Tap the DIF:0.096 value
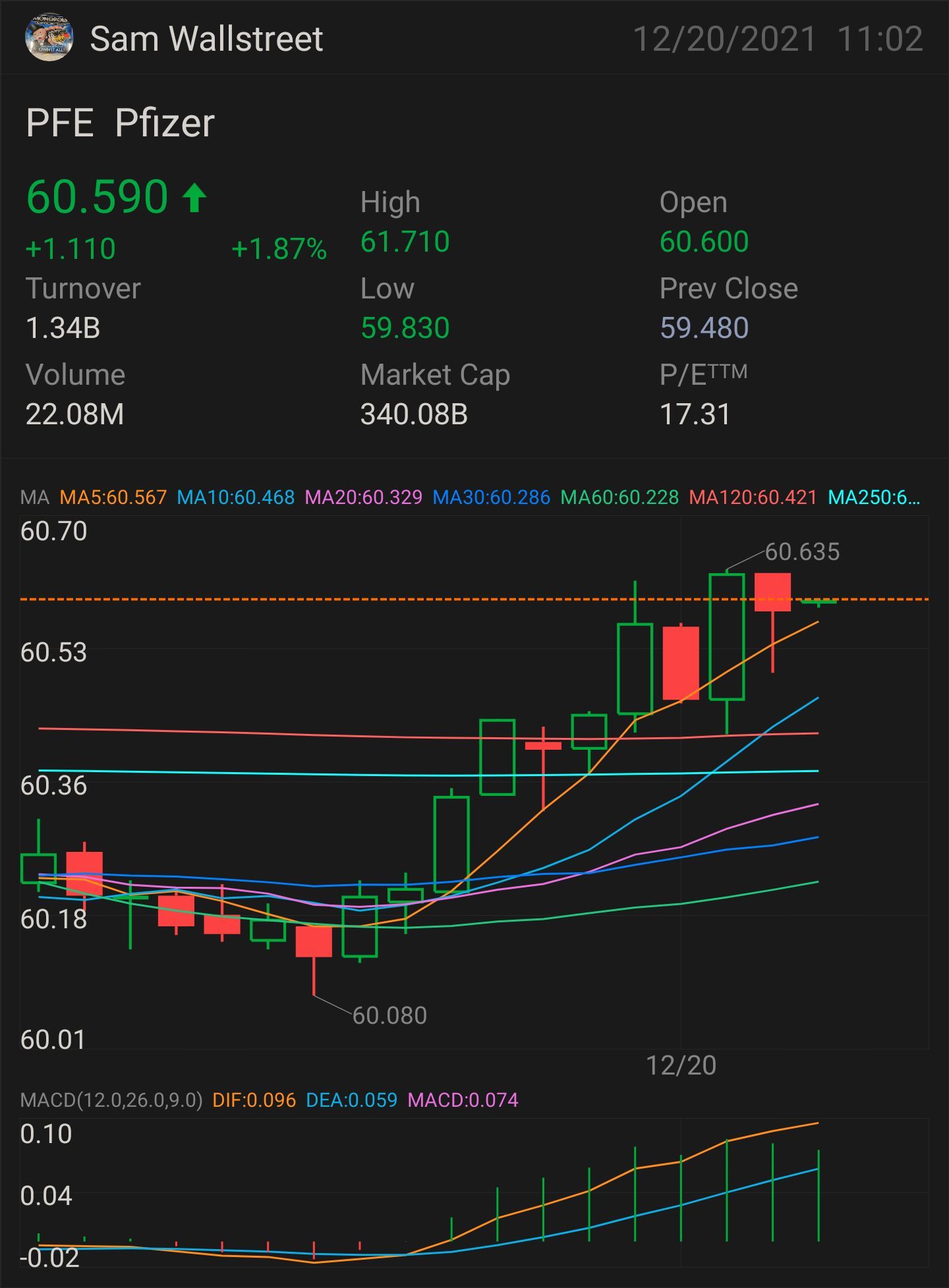Screen dimensions: 949x1288 [x=254, y=1100]
